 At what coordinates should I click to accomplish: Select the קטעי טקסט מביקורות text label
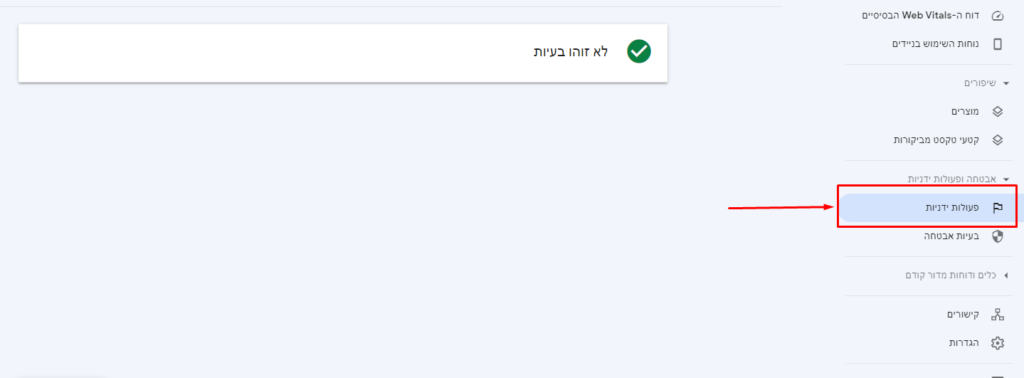(x=936, y=140)
